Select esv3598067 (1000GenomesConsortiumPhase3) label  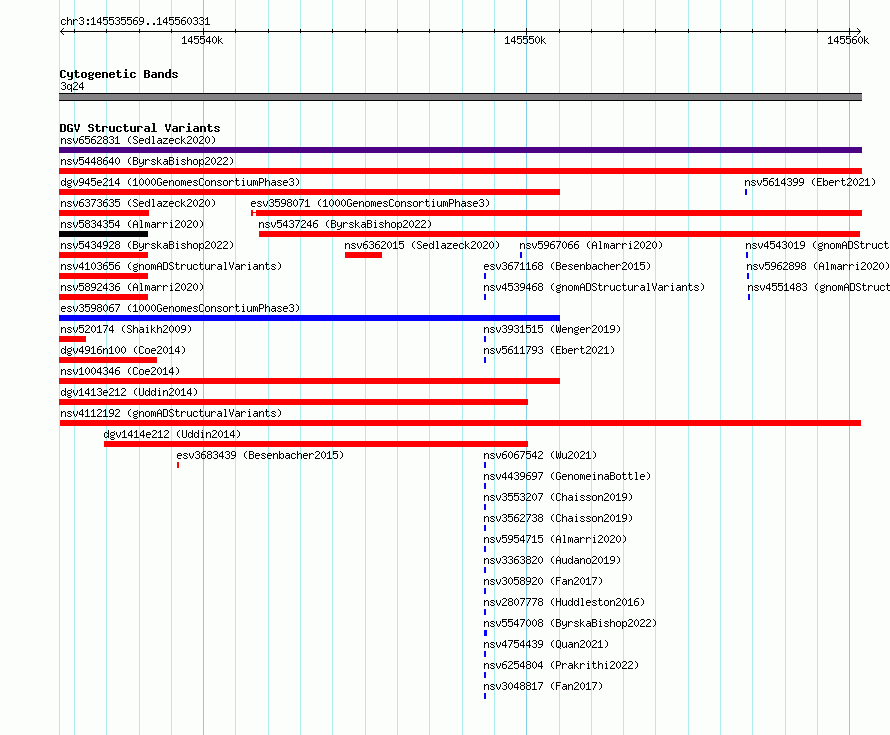tap(180, 308)
